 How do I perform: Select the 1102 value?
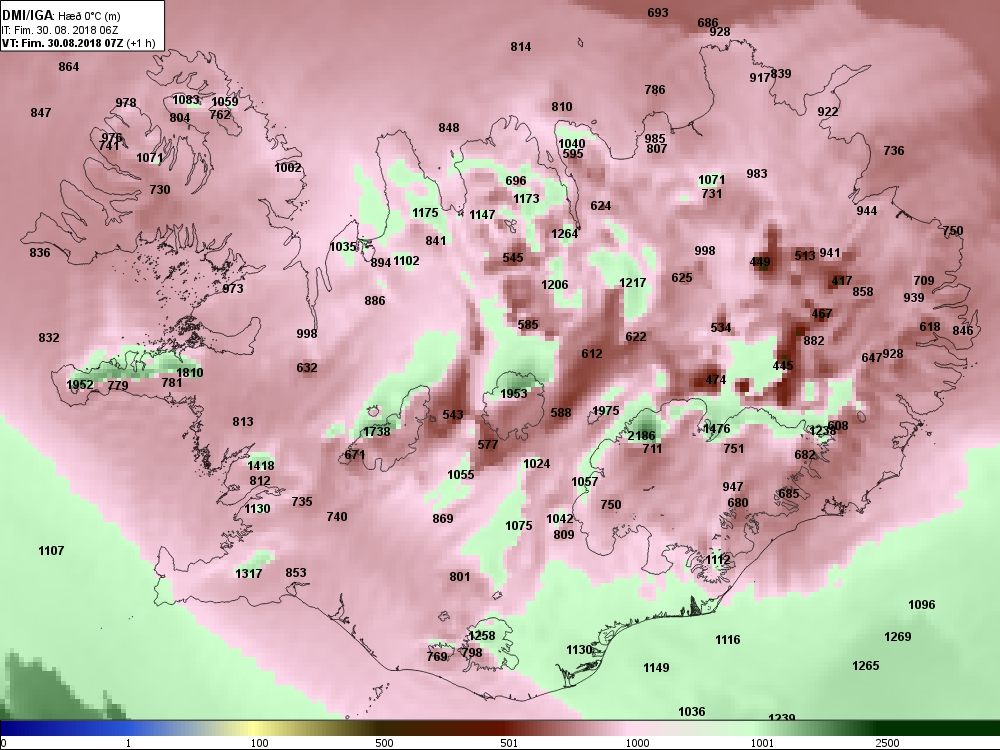click(406, 261)
